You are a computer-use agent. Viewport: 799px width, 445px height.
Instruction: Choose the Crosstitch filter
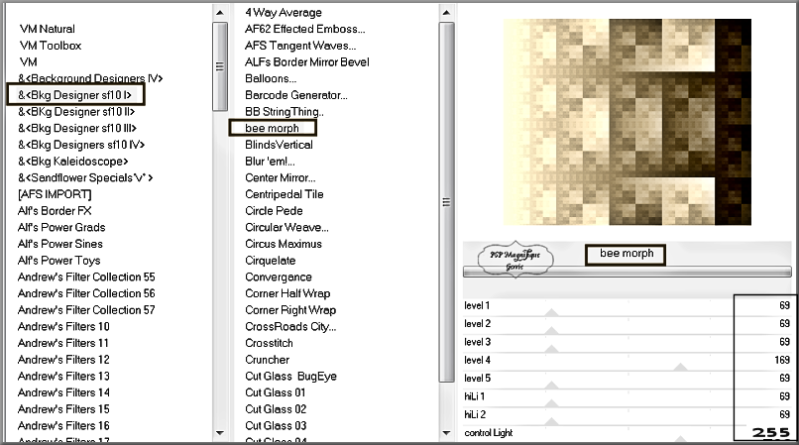click(269, 343)
